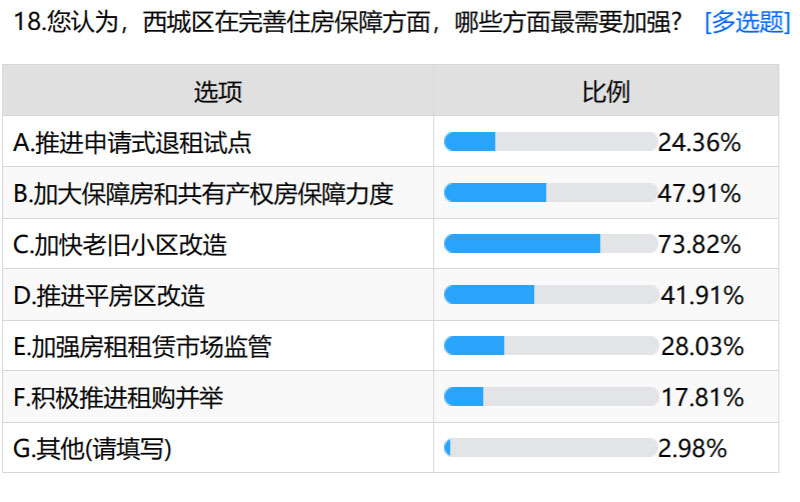
Task: Select the 比例 column header
Action: 606,92
